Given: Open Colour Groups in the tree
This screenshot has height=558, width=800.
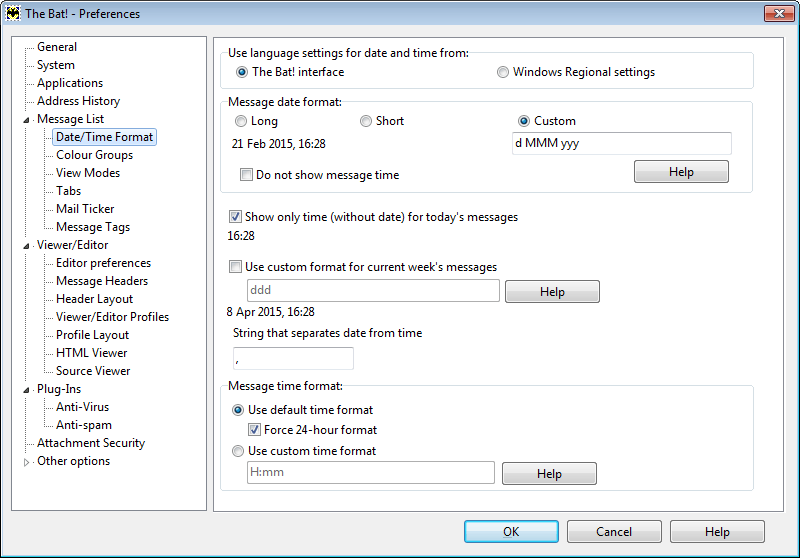Looking at the screenshot, I should [x=94, y=155].
